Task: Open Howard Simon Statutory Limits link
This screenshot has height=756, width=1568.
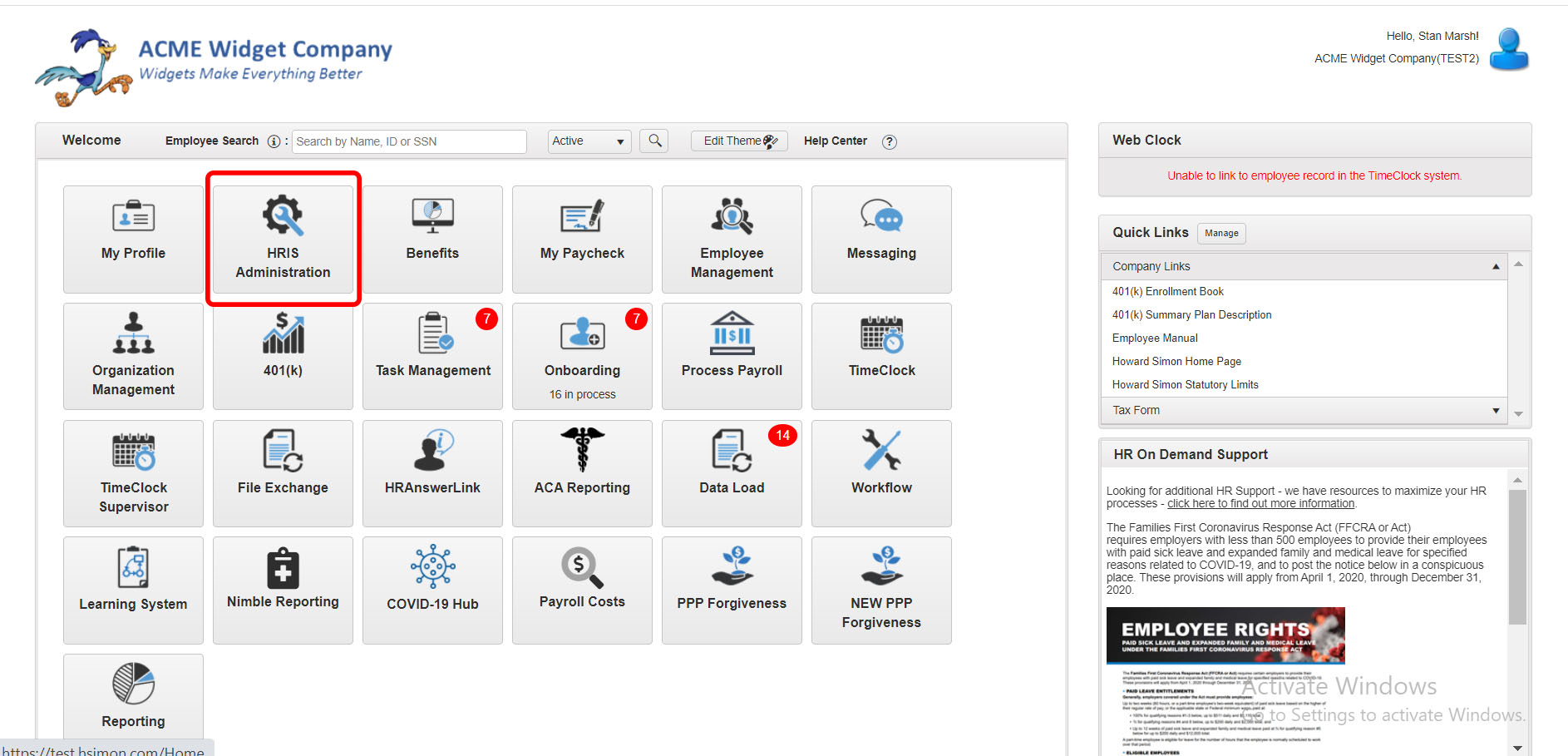Action: pos(1185,384)
